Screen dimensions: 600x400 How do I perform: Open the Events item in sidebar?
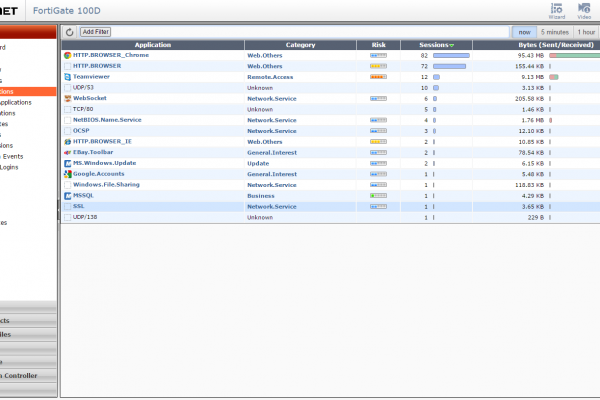click(13, 156)
